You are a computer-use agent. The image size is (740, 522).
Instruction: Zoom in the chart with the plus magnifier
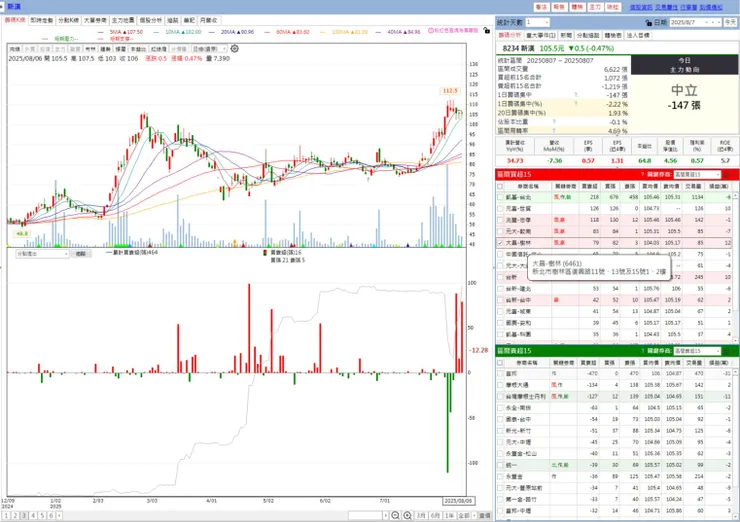click(x=407, y=515)
